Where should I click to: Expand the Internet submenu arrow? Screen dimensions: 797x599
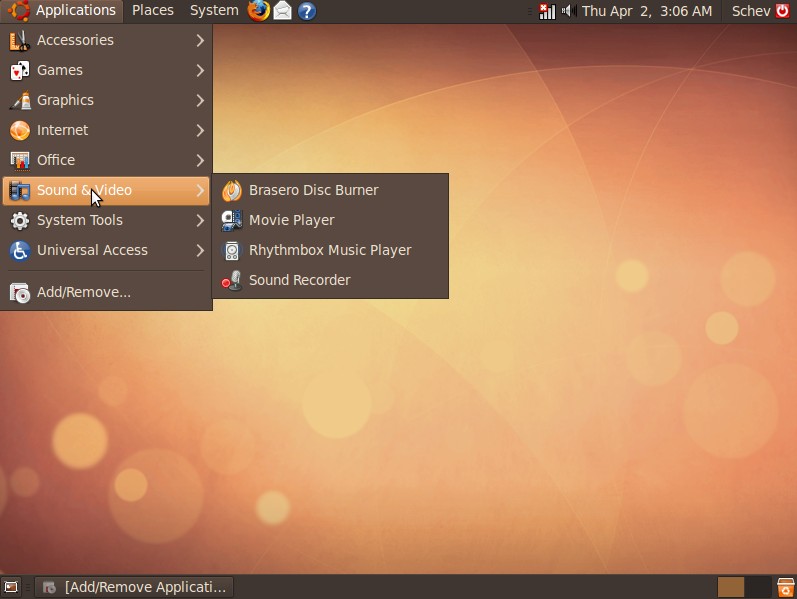200,131
